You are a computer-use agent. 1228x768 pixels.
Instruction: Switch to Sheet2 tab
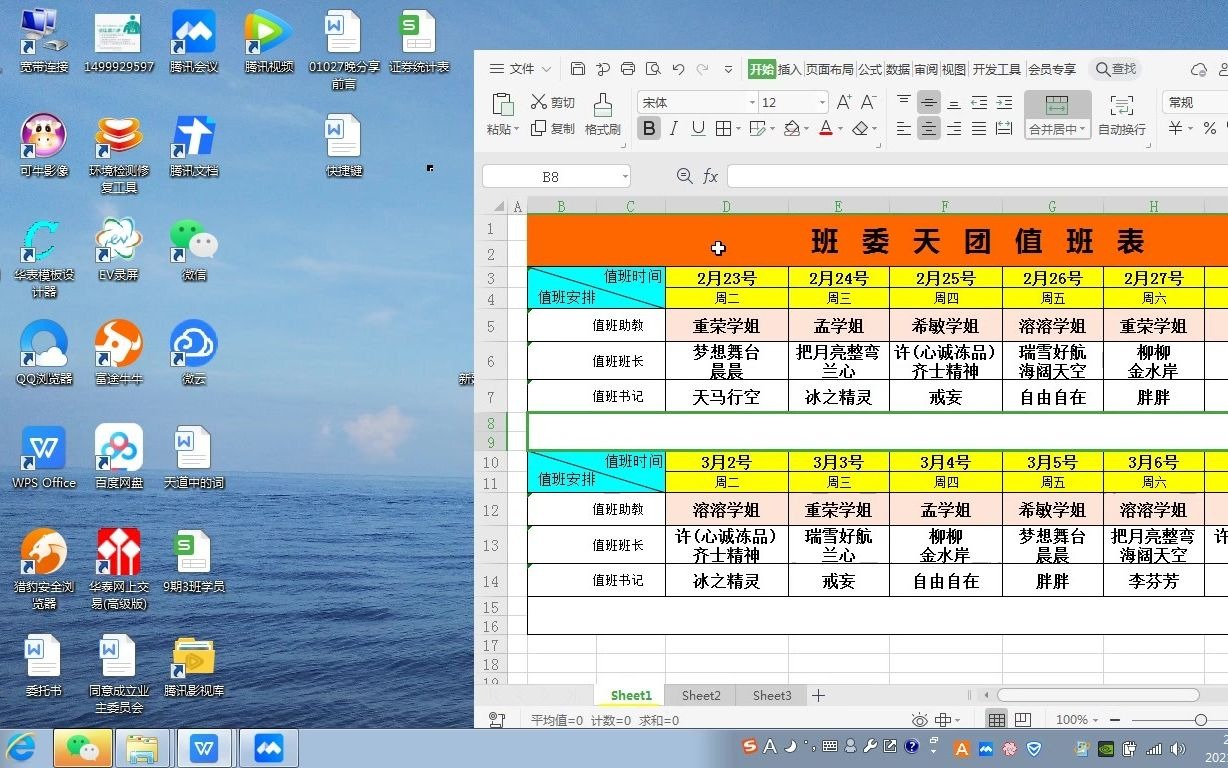tap(700, 695)
